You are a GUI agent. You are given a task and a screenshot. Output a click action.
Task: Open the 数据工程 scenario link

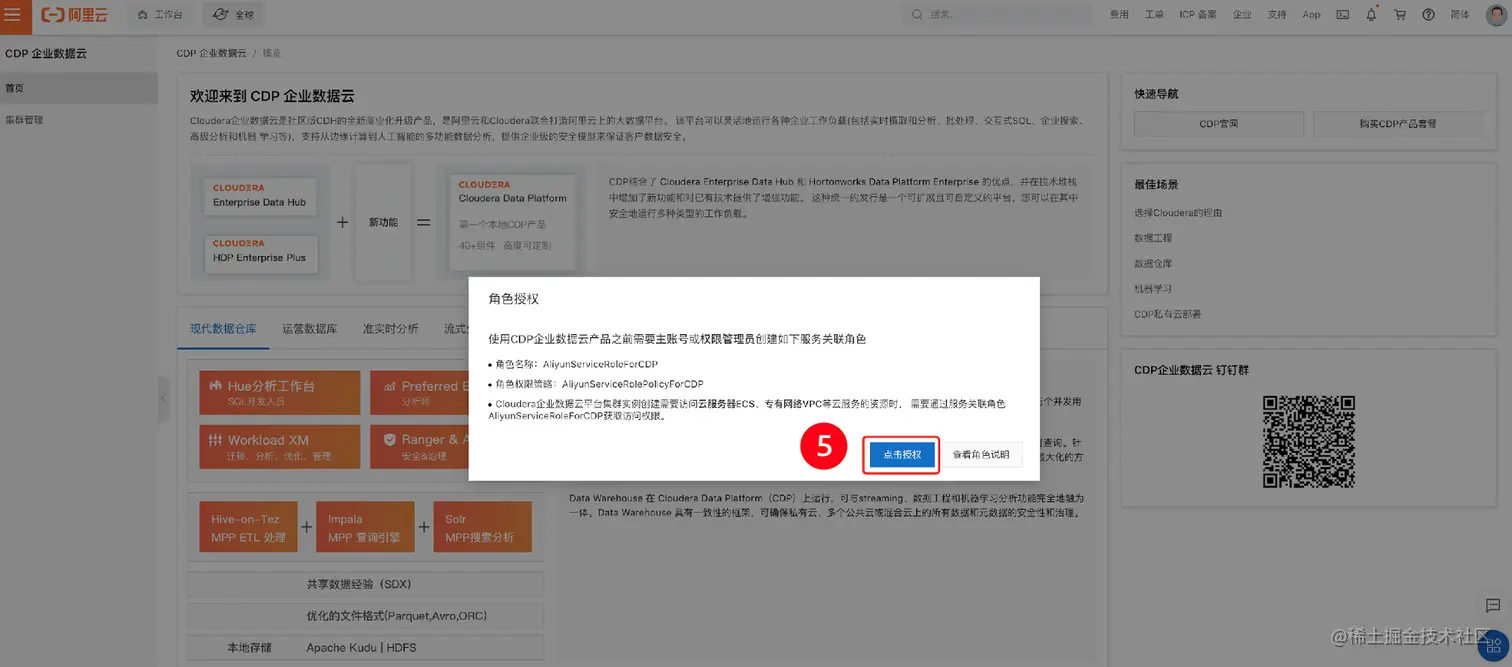(1153, 238)
